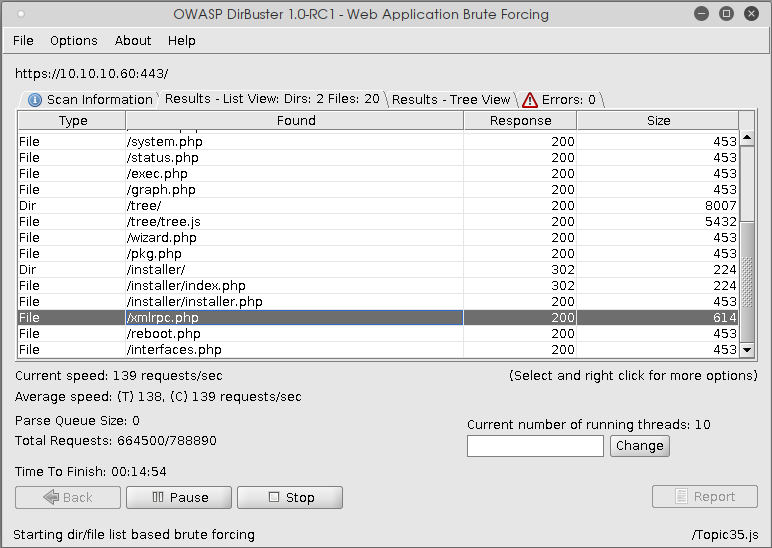The image size is (772, 548).
Task: Sort results by the Found column header
Action: [x=295, y=121]
